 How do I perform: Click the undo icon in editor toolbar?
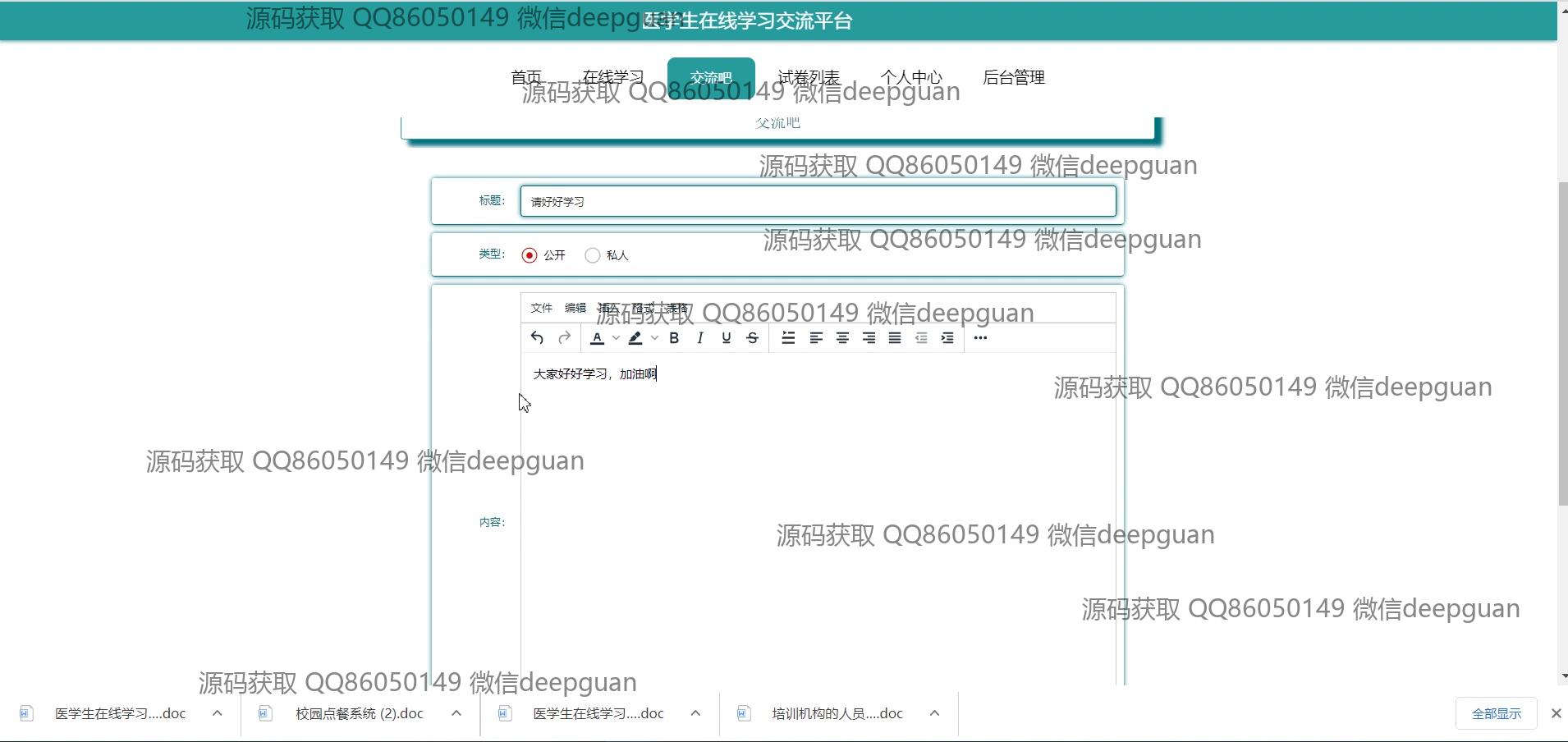coord(537,338)
